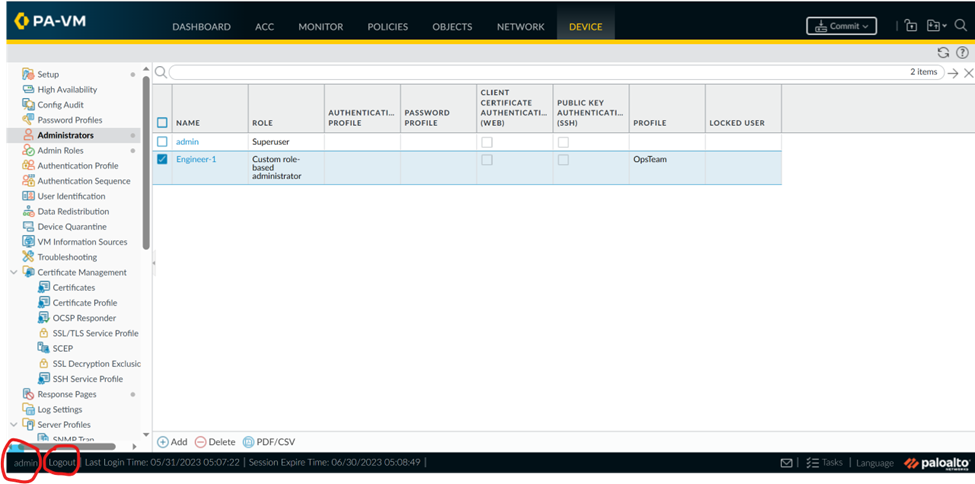Click the Logout link in footer
This screenshot has height=484, width=975.
[x=62, y=463]
